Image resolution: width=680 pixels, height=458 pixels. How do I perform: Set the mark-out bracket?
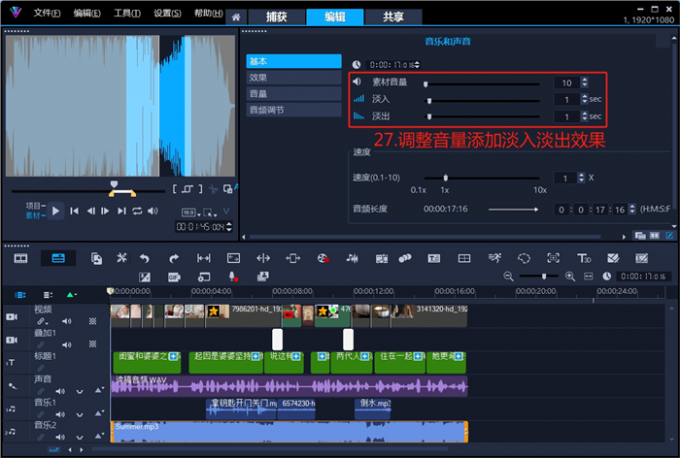coord(200,189)
